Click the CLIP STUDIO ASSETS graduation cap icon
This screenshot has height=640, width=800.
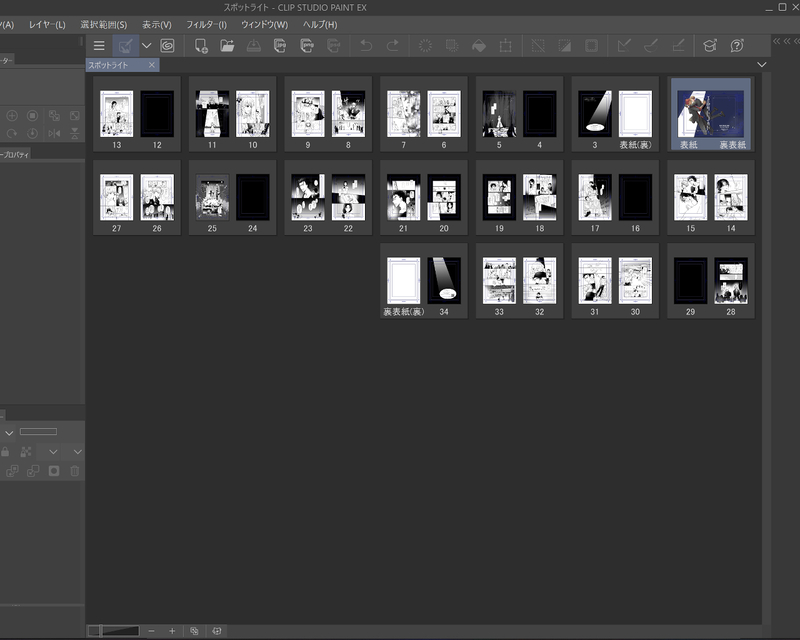pyautogui.click(x=709, y=45)
